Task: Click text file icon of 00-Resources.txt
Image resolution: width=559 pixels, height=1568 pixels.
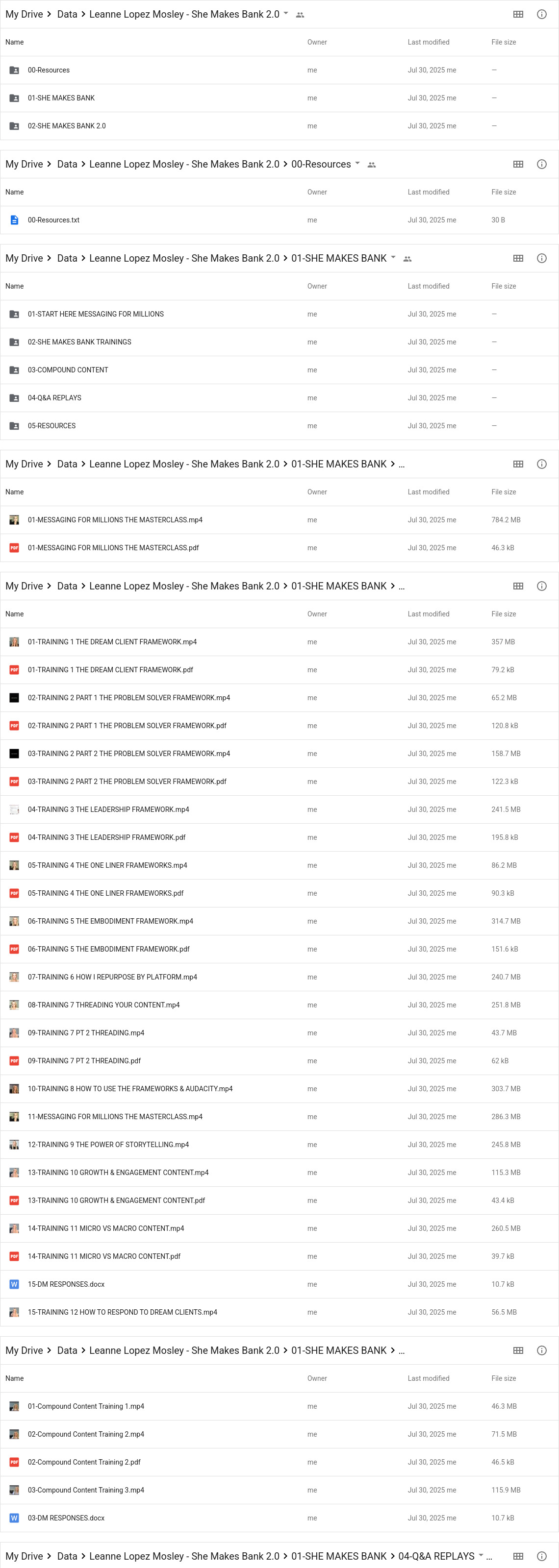Action: (x=14, y=220)
